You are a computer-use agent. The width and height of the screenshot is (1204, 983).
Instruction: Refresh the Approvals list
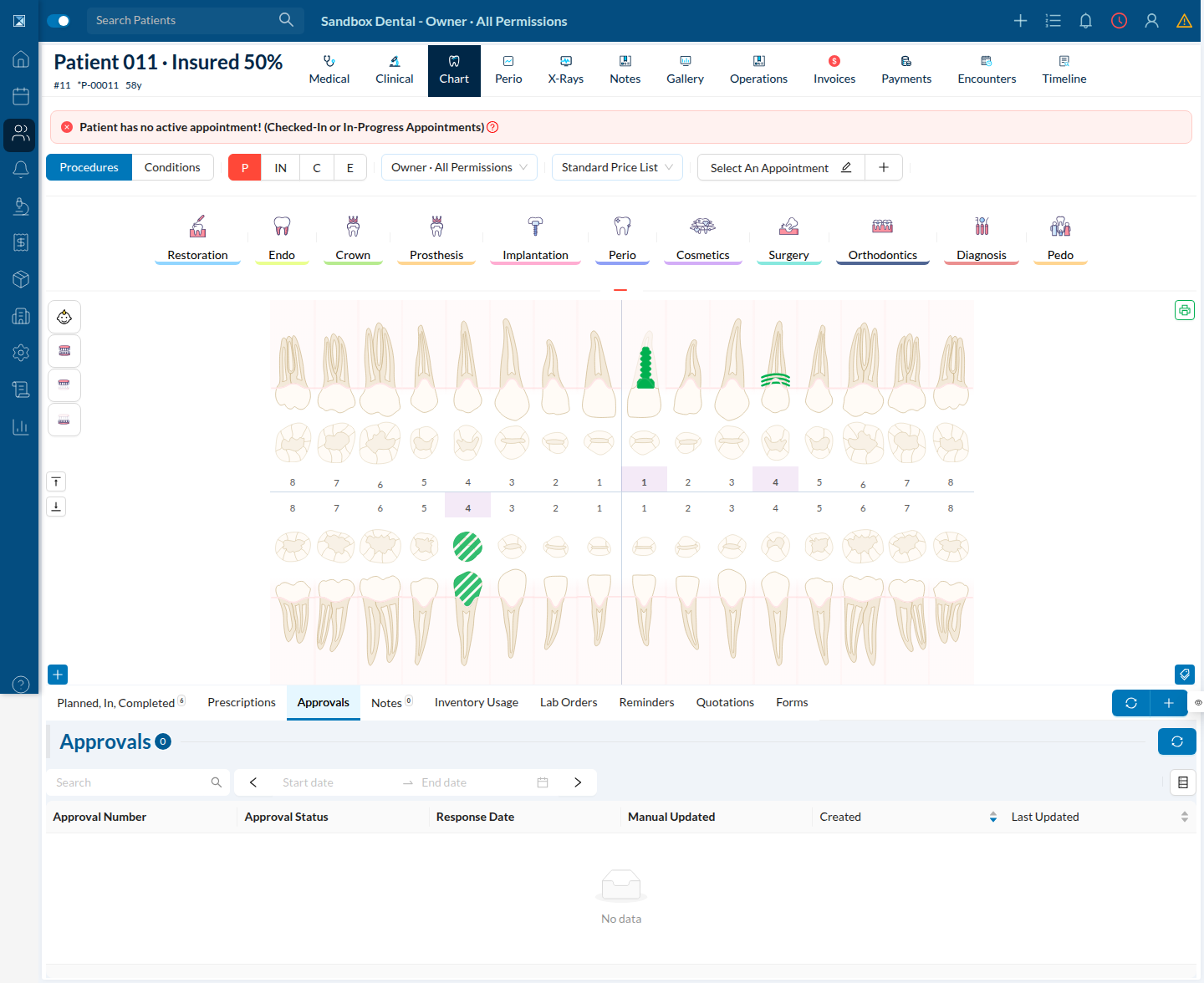pyautogui.click(x=1176, y=741)
